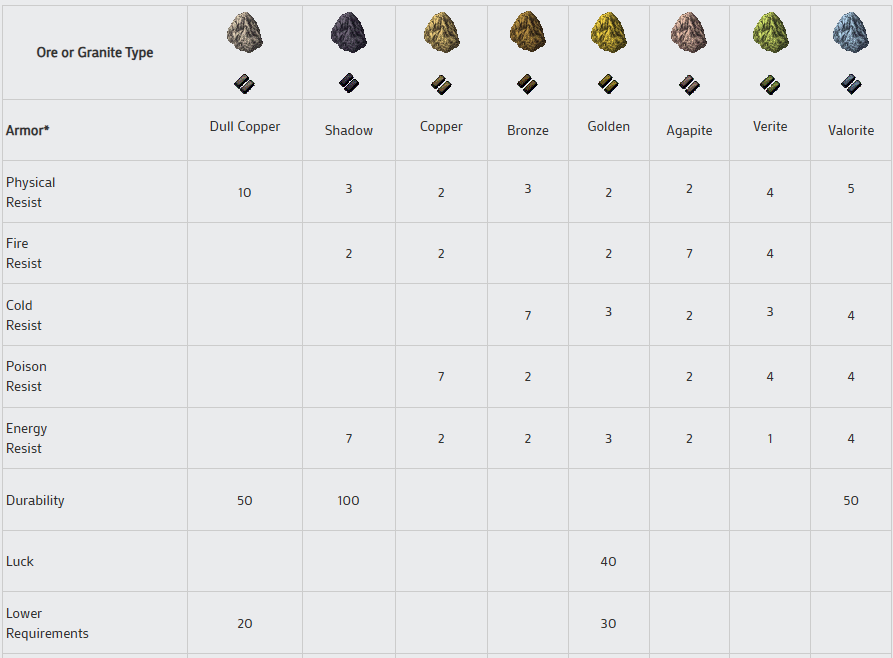Click the Copper ore rock icon
The height and width of the screenshot is (658, 893).
(441, 32)
